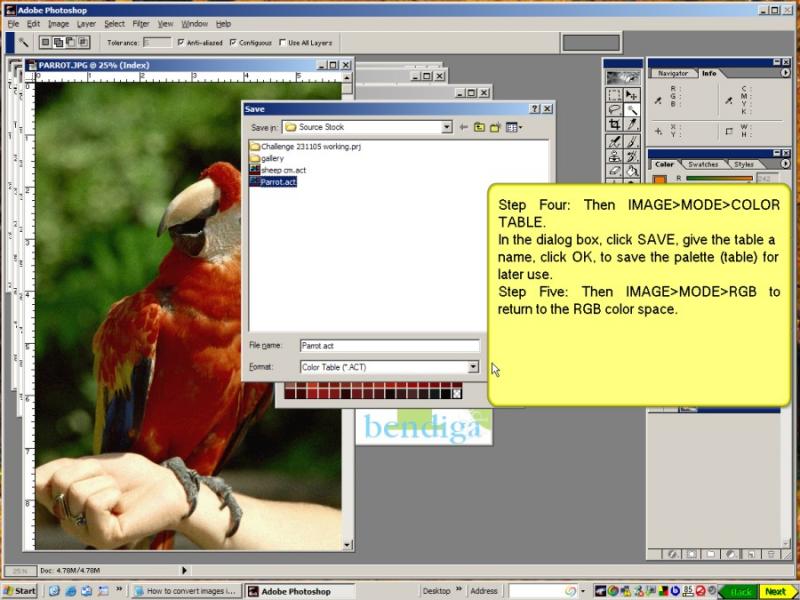Click the orange foreground color swatch

pos(660,179)
